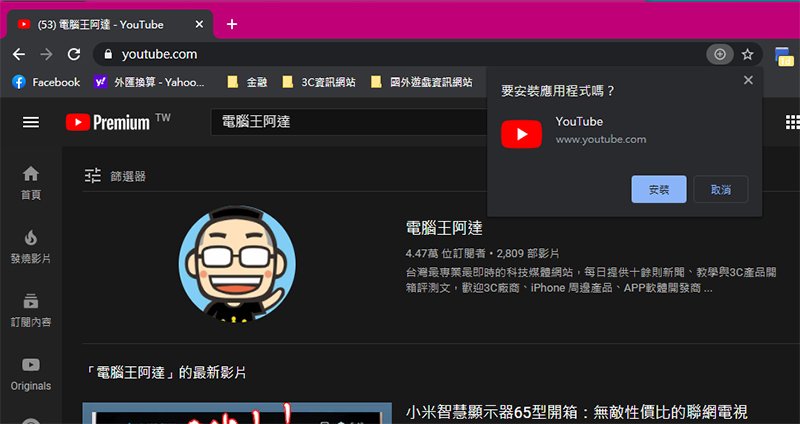Click the padlock site info icon
The height and width of the screenshot is (424, 800).
tap(108, 54)
